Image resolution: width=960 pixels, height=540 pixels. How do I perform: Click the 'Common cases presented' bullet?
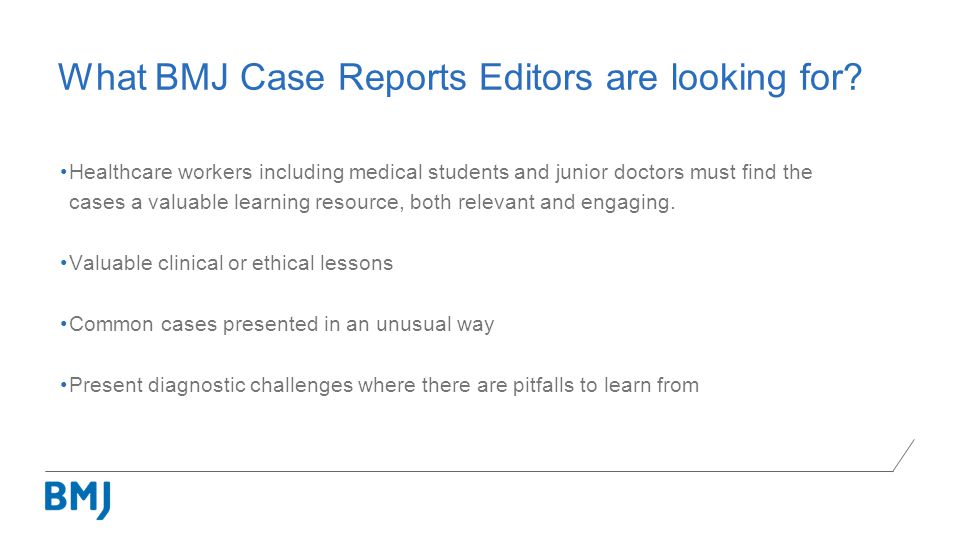pos(281,324)
